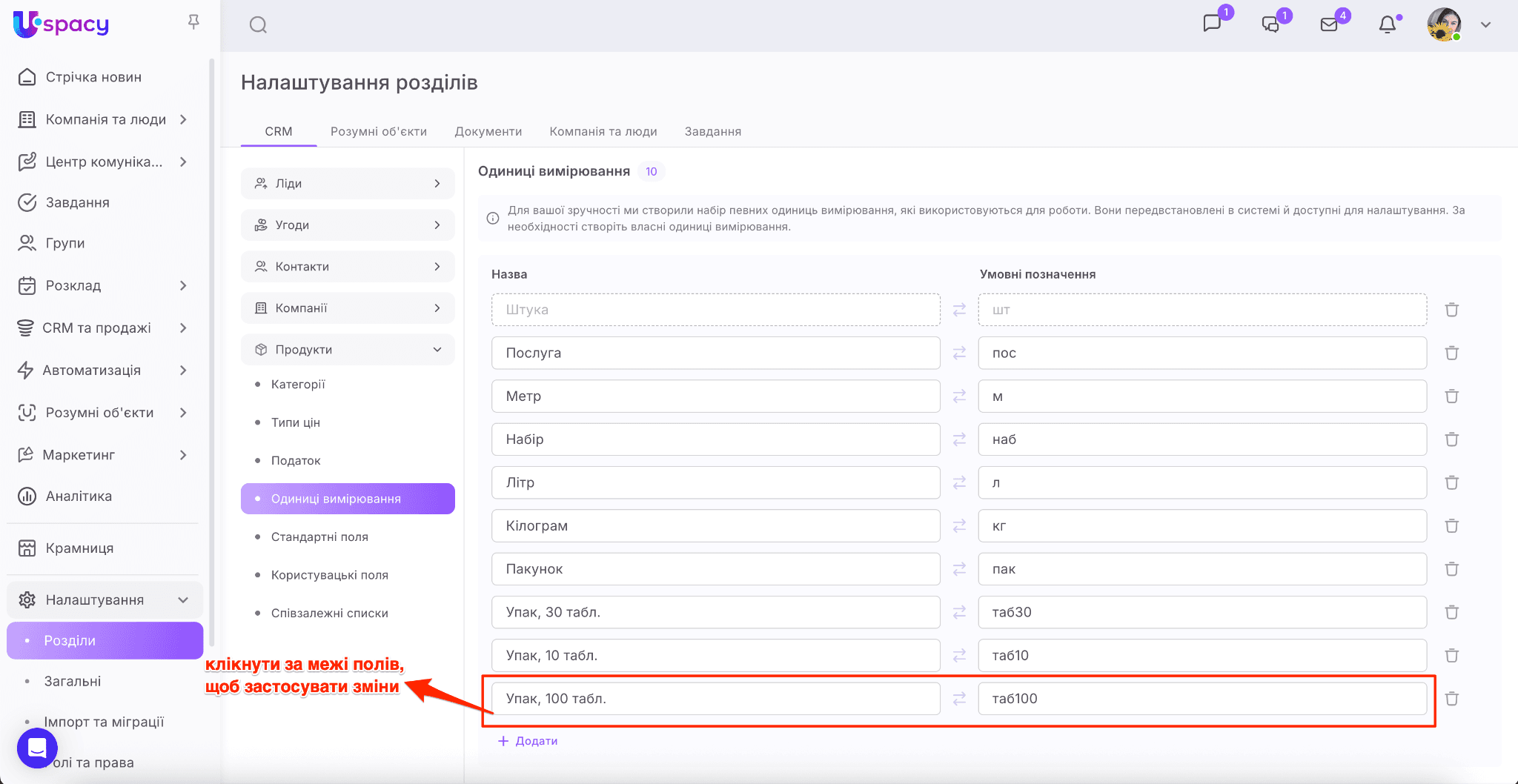Viewport: 1518px width, 784px height.
Task: Open the chat messages icon
Action: pyautogui.click(x=1212, y=24)
